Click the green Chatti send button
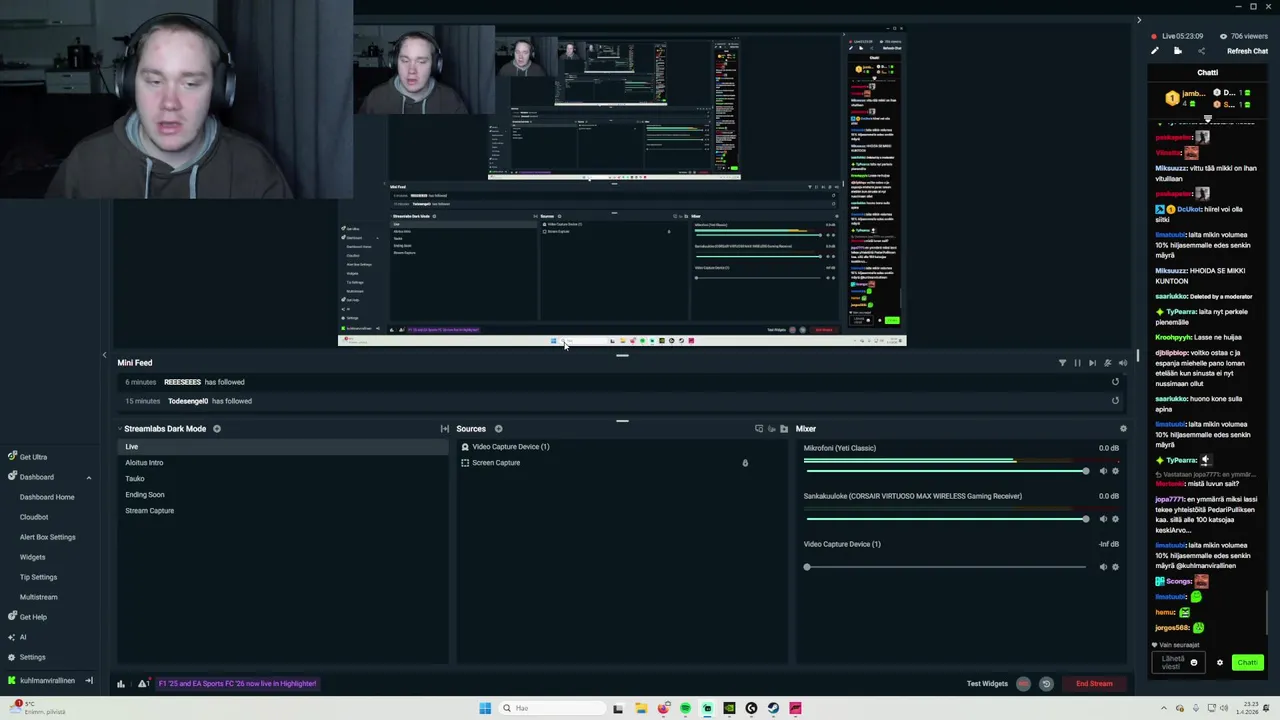Viewport: 1280px width, 720px height. [x=1247, y=663]
